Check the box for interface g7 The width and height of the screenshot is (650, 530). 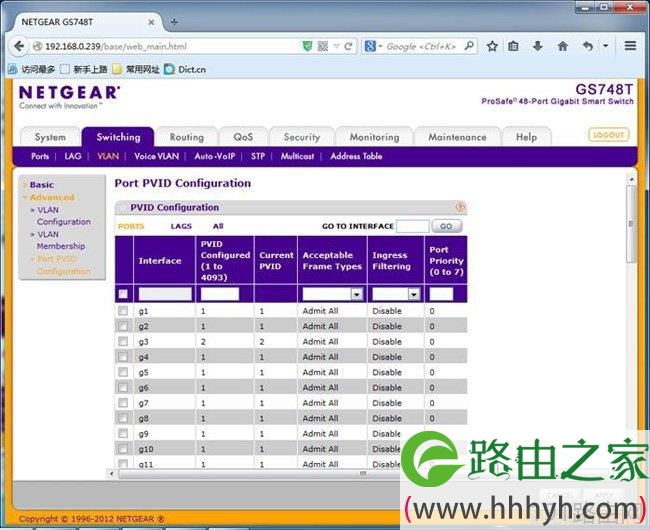[x=123, y=403]
